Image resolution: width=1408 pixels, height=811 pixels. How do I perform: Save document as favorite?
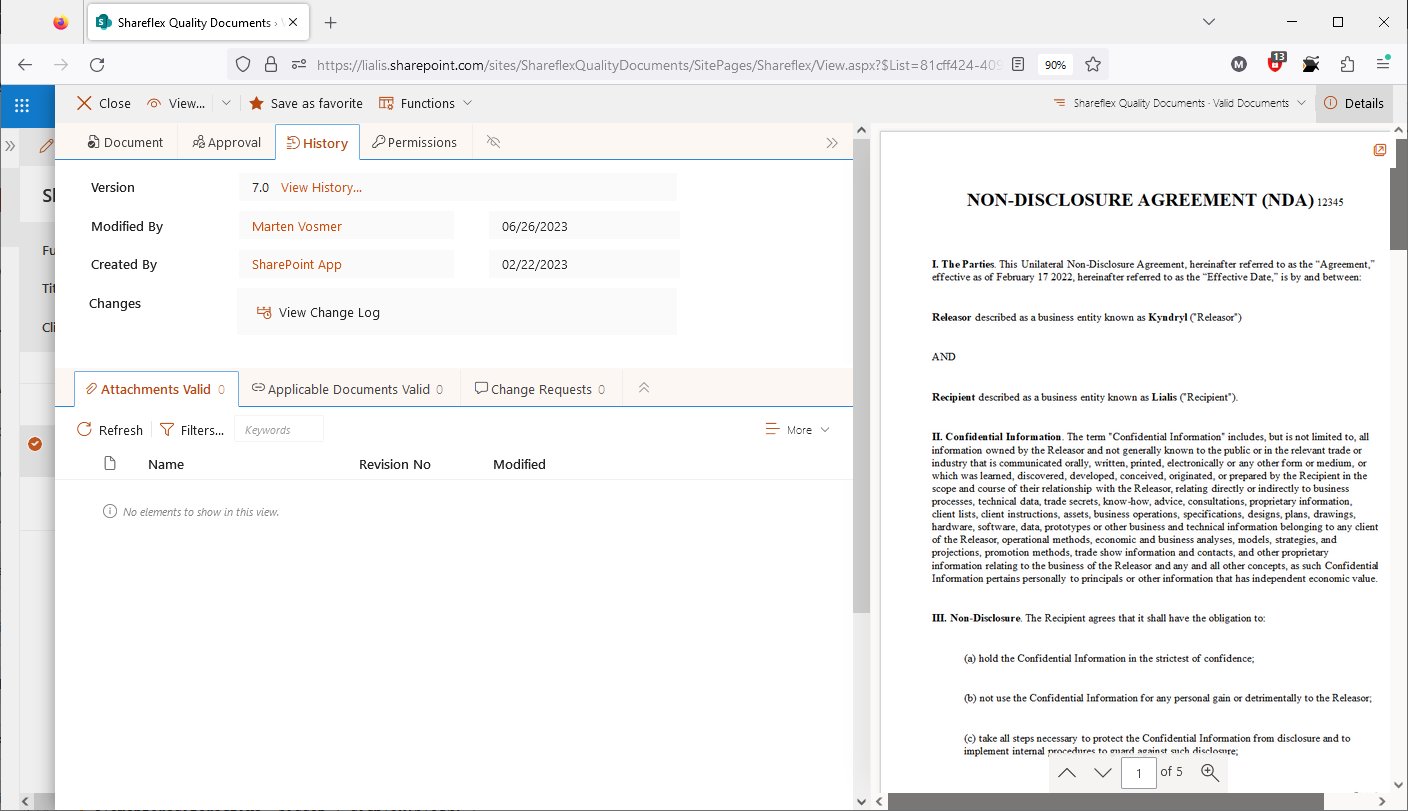(305, 103)
